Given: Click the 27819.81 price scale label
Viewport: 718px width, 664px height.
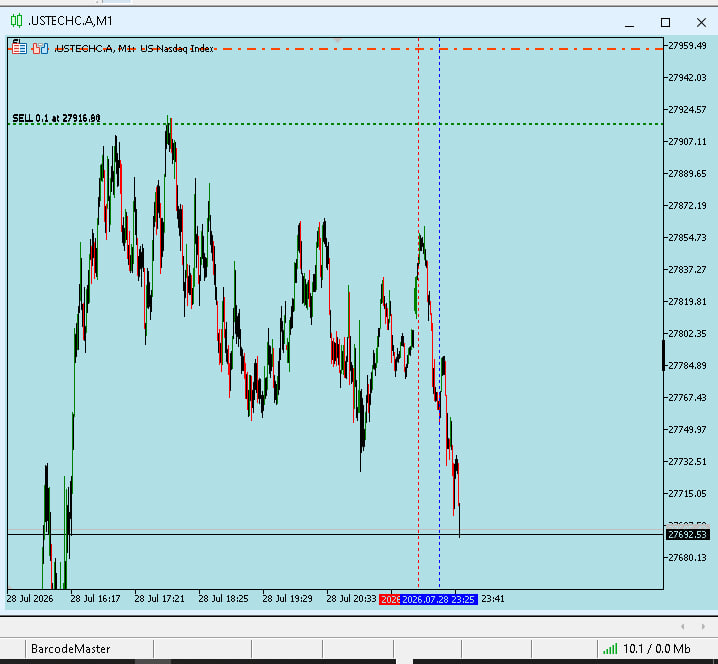Looking at the screenshot, I should click(687, 301).
